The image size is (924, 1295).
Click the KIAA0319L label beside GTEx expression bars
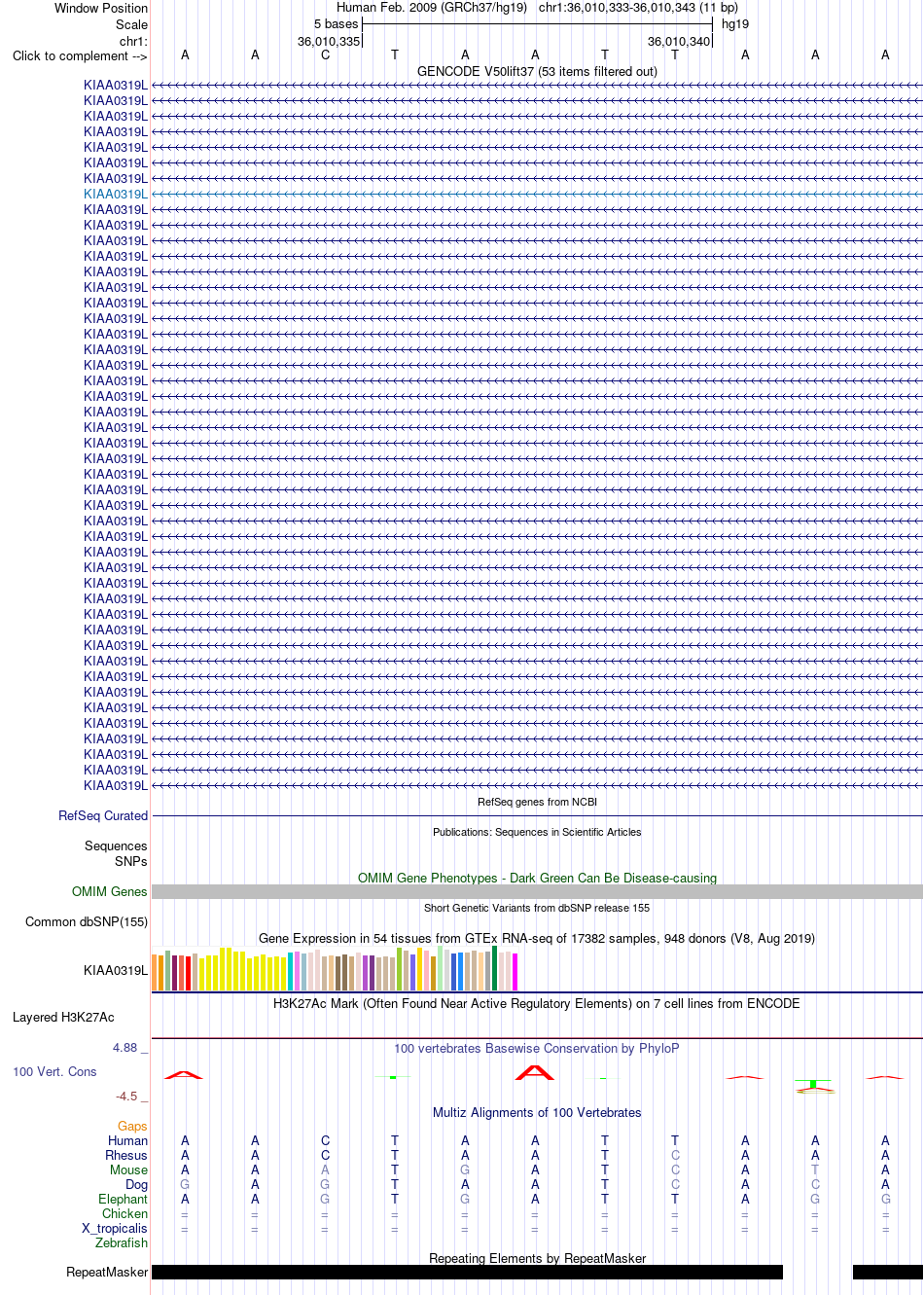116,970
